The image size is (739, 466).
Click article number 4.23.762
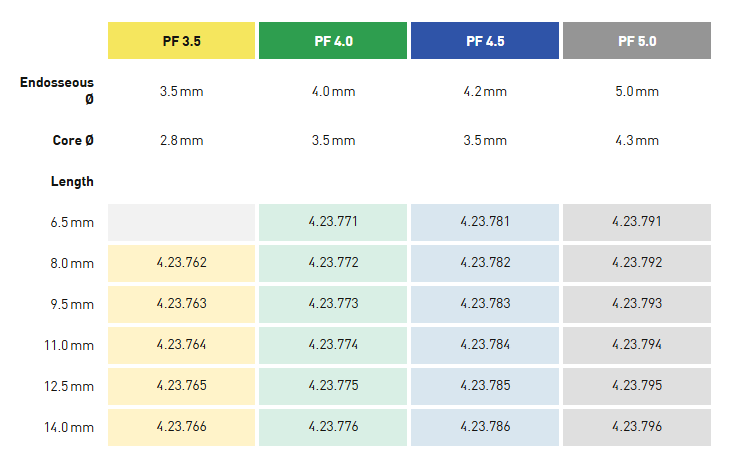(182, 263)
